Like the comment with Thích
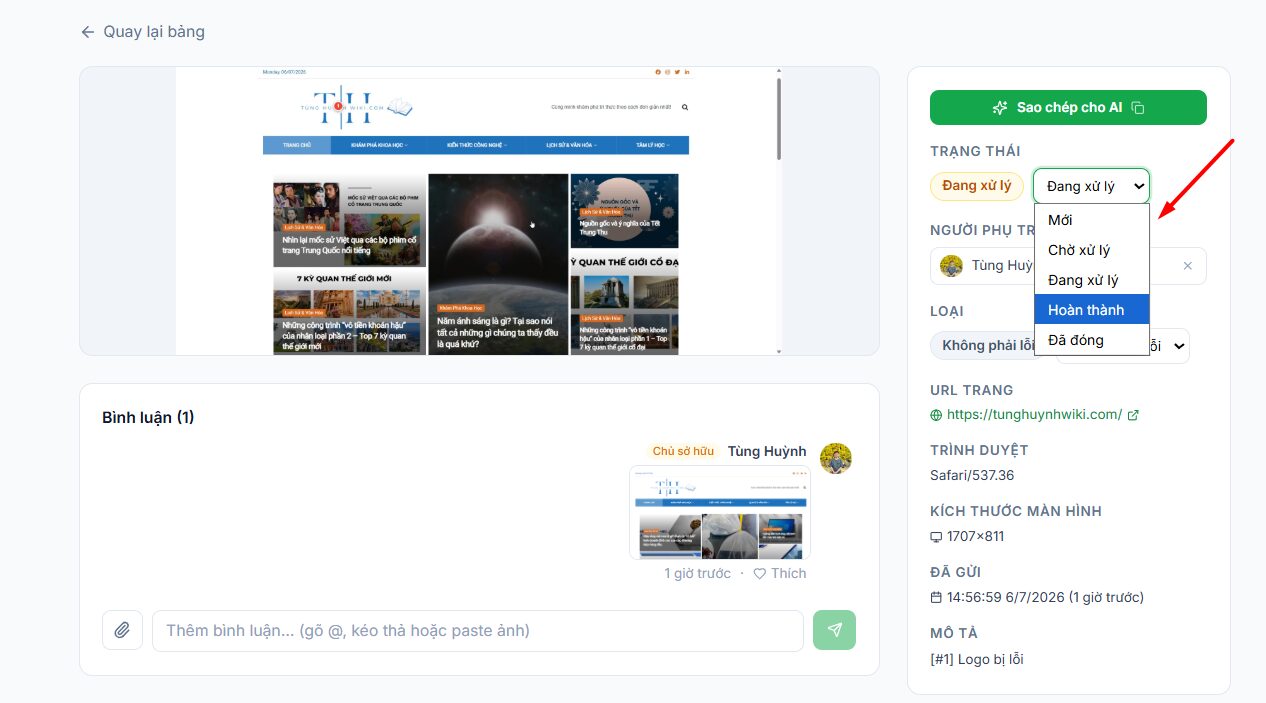Image resolution: width=1266 pixels, height=703 pixels. tap(780, 573)
